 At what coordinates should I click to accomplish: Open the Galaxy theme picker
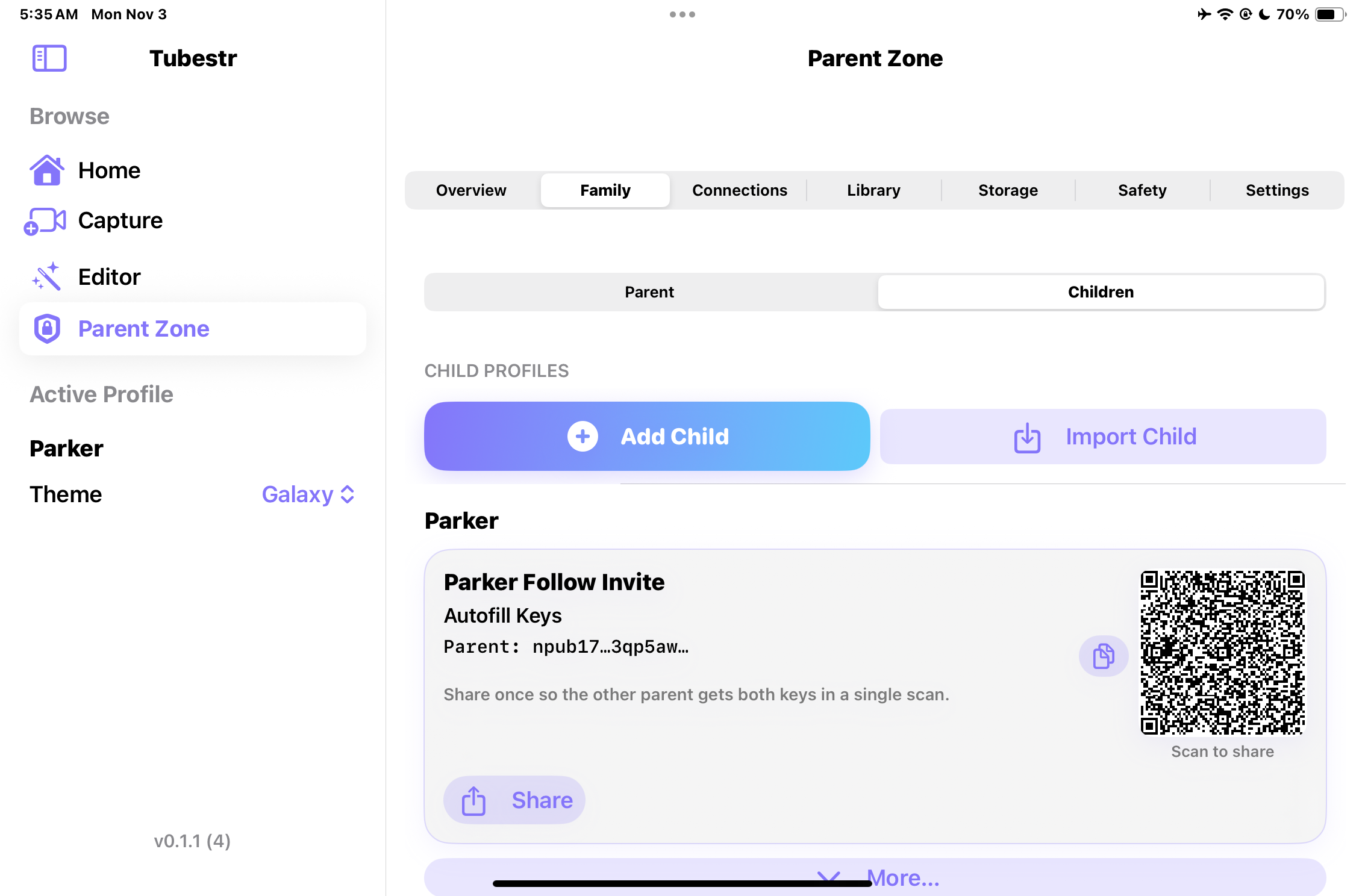click(x=308, y=494)
